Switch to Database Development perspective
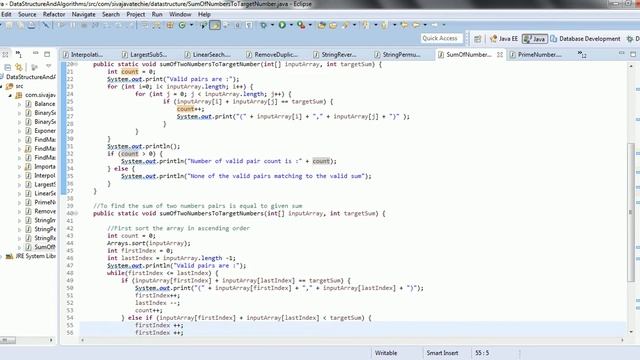This screenshot has height=360, width=640. click(585, 39)
